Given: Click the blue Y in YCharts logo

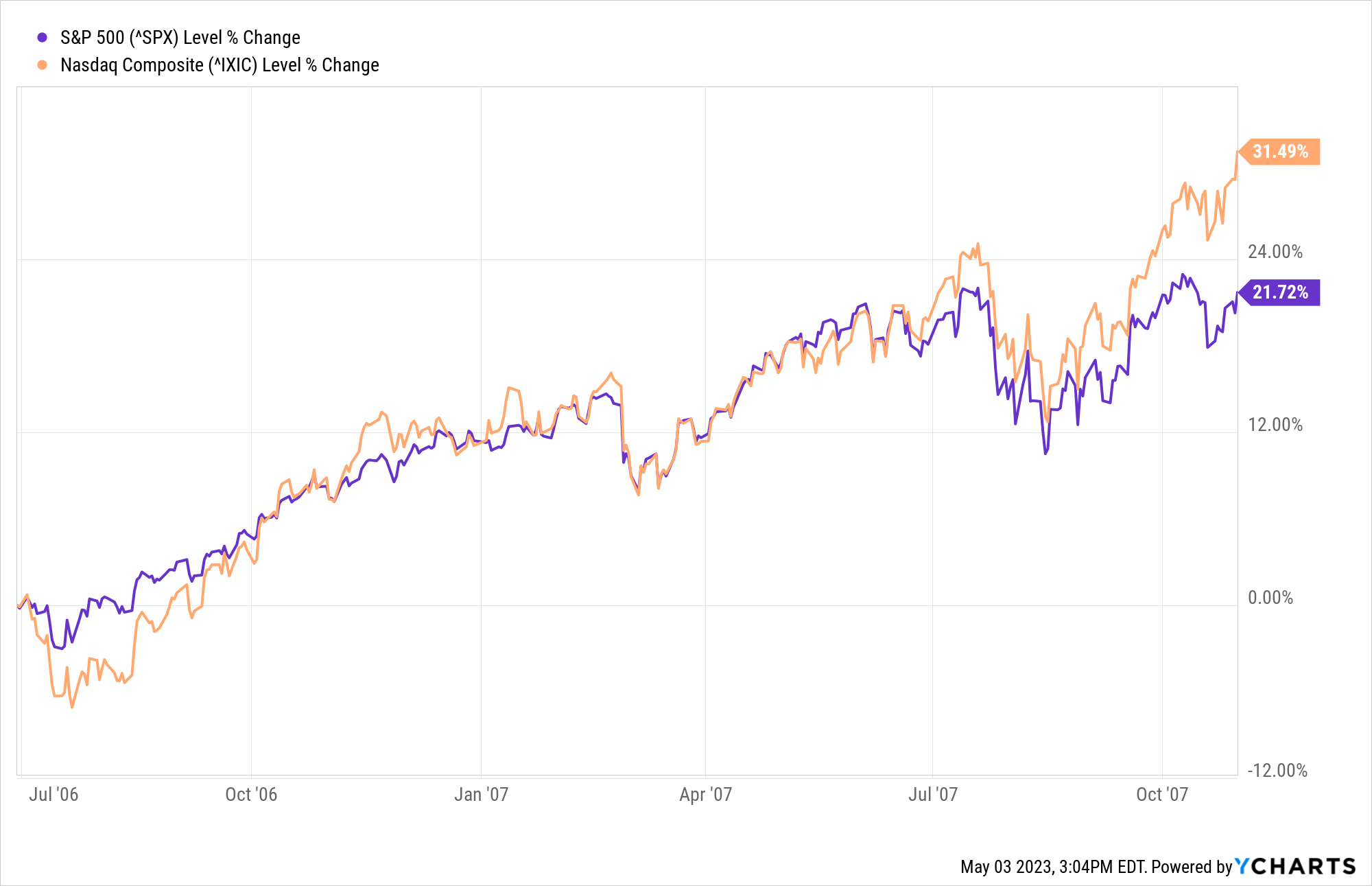Looking at the screenshot, I should pyautogui.click(x=1242, y=867).
